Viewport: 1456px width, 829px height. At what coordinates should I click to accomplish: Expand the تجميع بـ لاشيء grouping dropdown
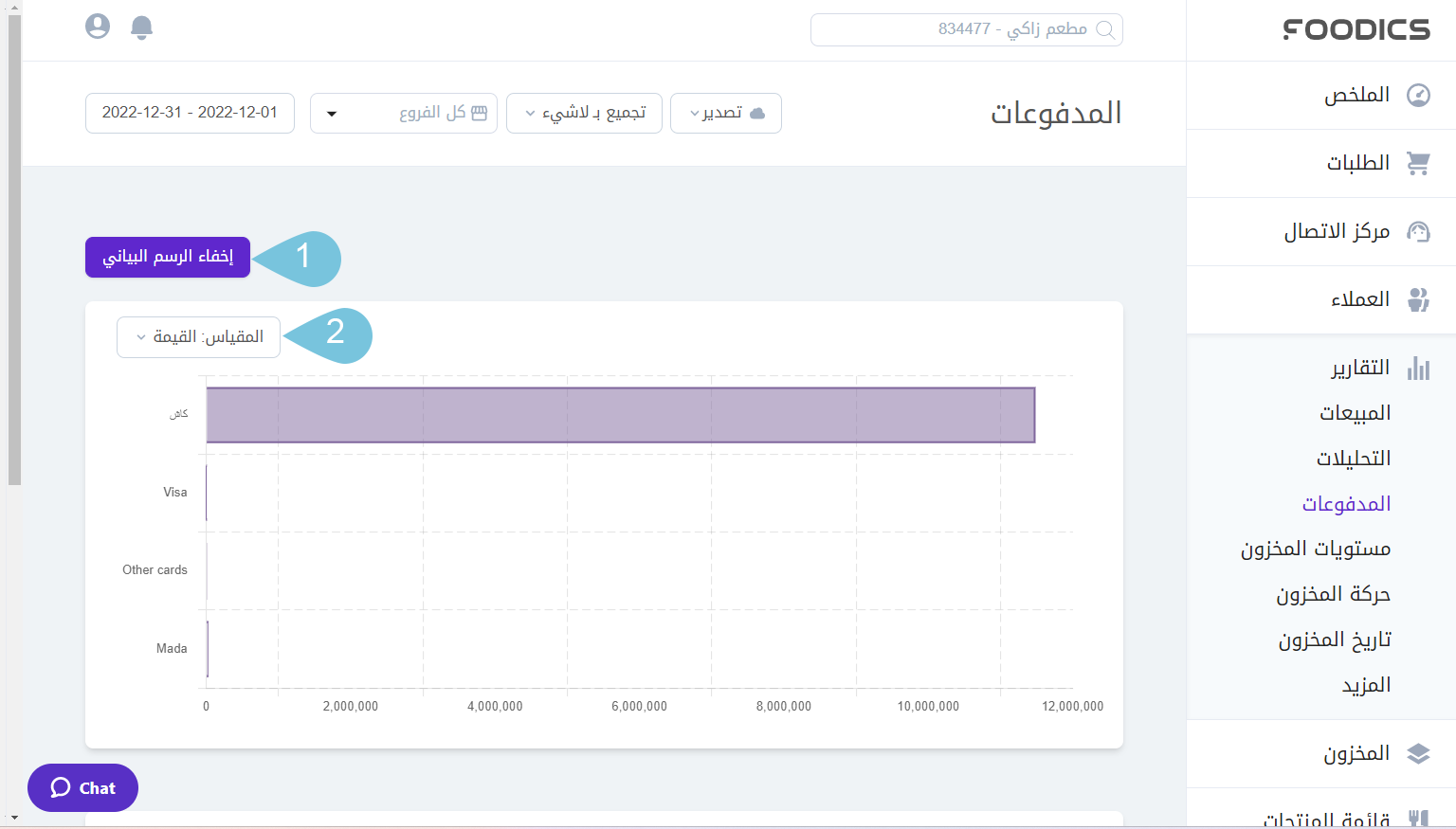coord(584,113)
